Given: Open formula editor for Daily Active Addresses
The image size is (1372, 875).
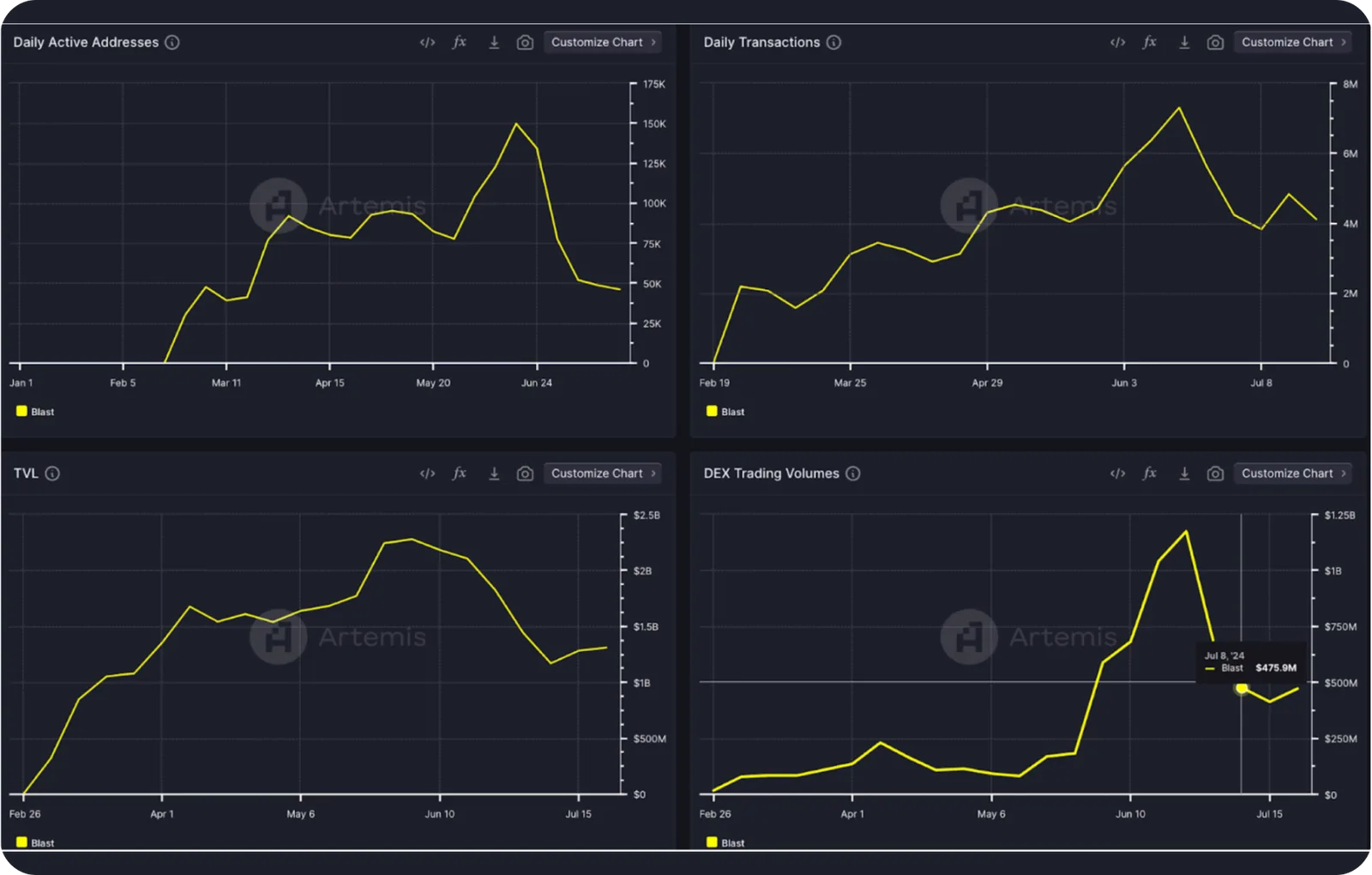Looking at the screenshot, I should [460, 42].
